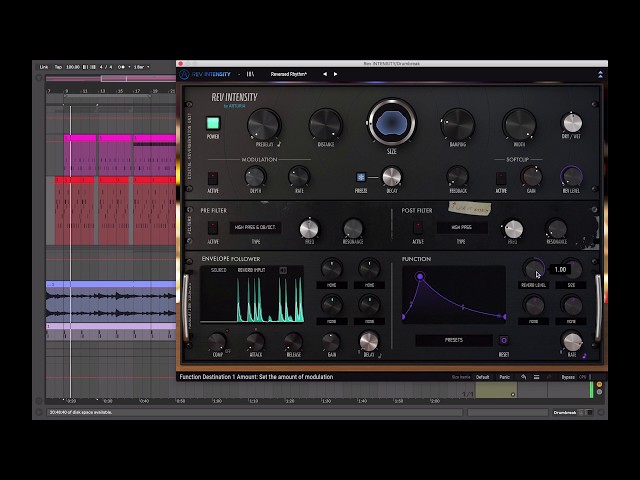This screenshot has width=640, height=480.
Task: Click the Damping knob
Action: coord(458,124)
